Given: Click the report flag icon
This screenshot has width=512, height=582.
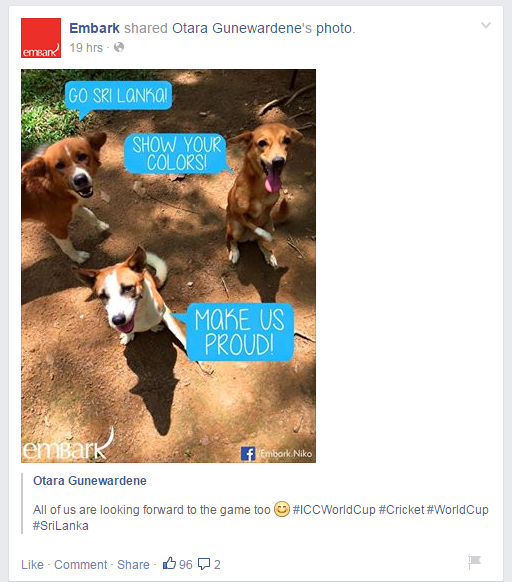Looking at the screenshot, I should (x=474, y=562).
